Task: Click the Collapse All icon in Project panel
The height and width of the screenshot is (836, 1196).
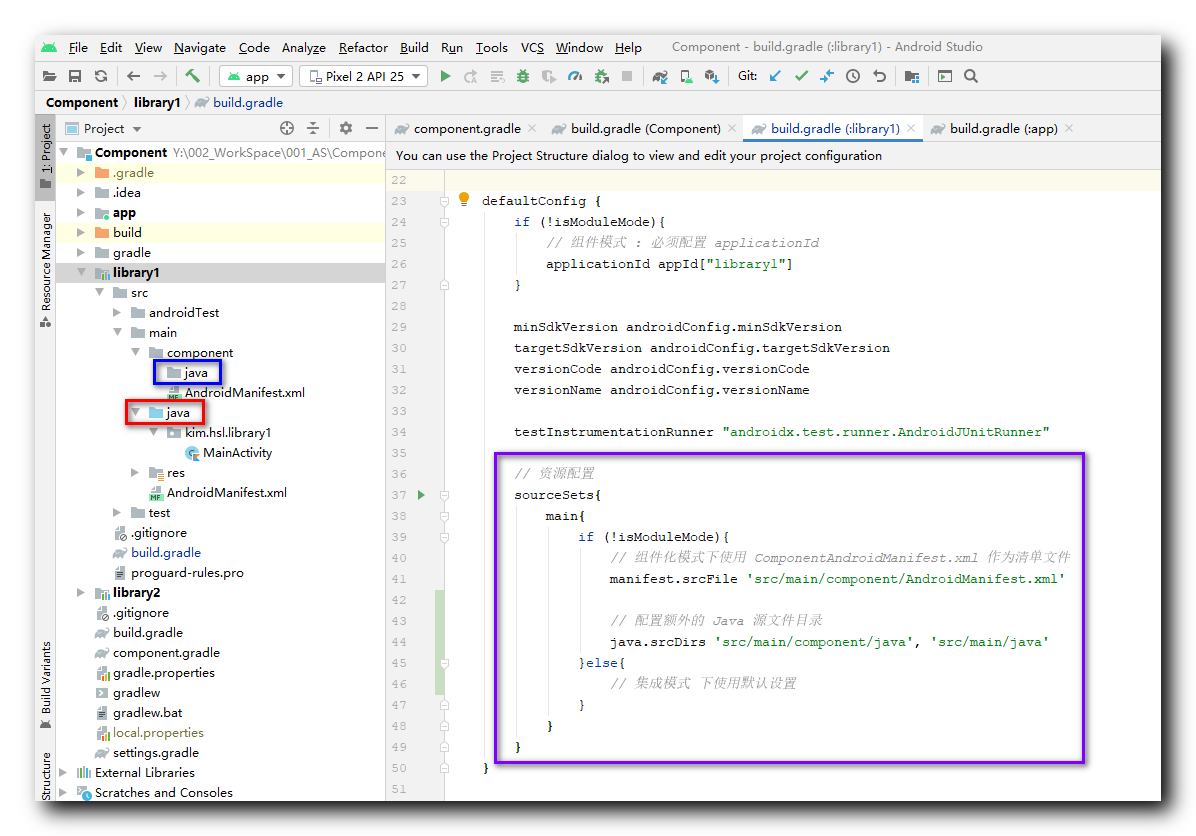Action: 313,128
